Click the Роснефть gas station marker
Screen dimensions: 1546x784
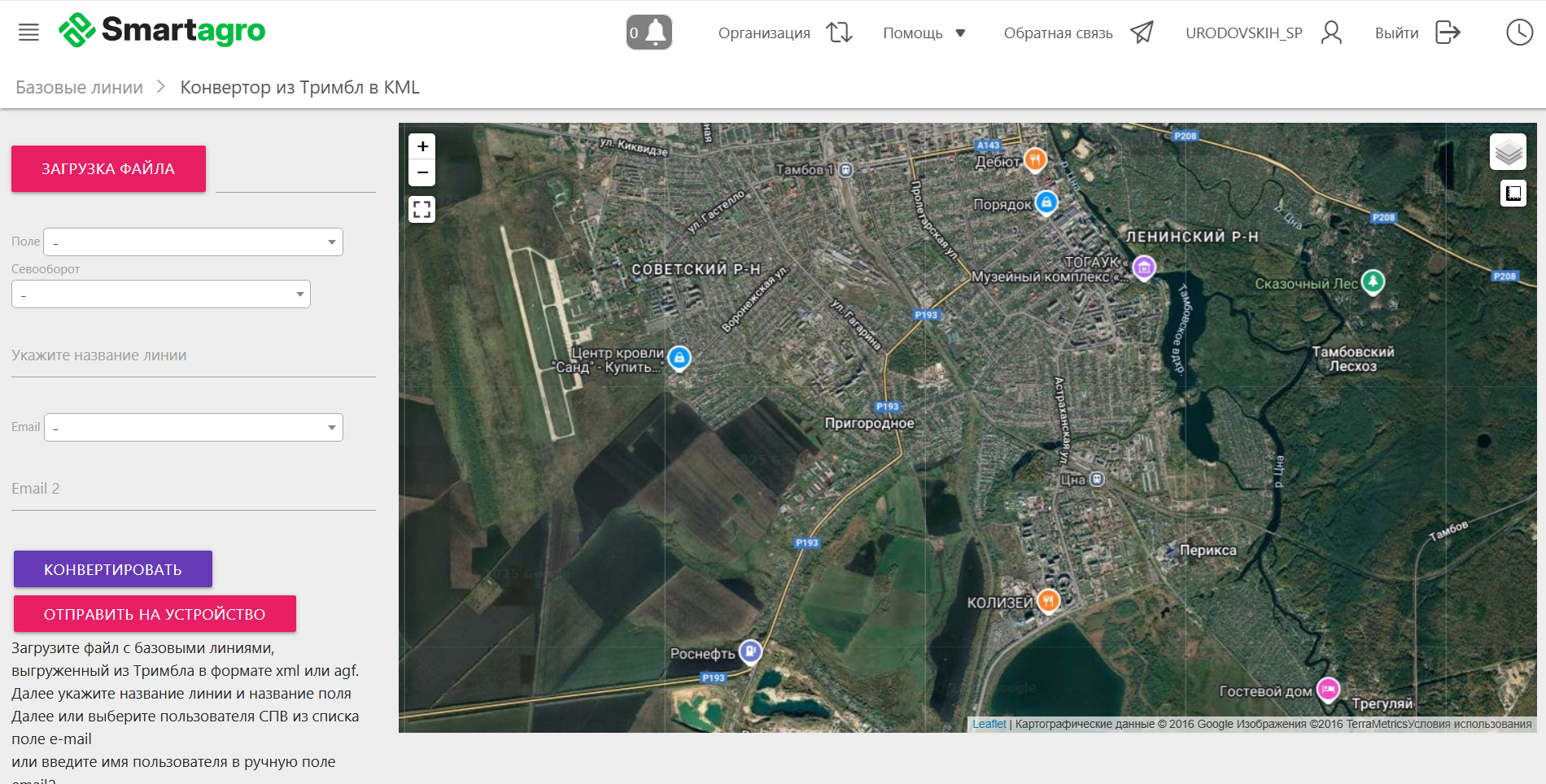(x=750, y=651)
